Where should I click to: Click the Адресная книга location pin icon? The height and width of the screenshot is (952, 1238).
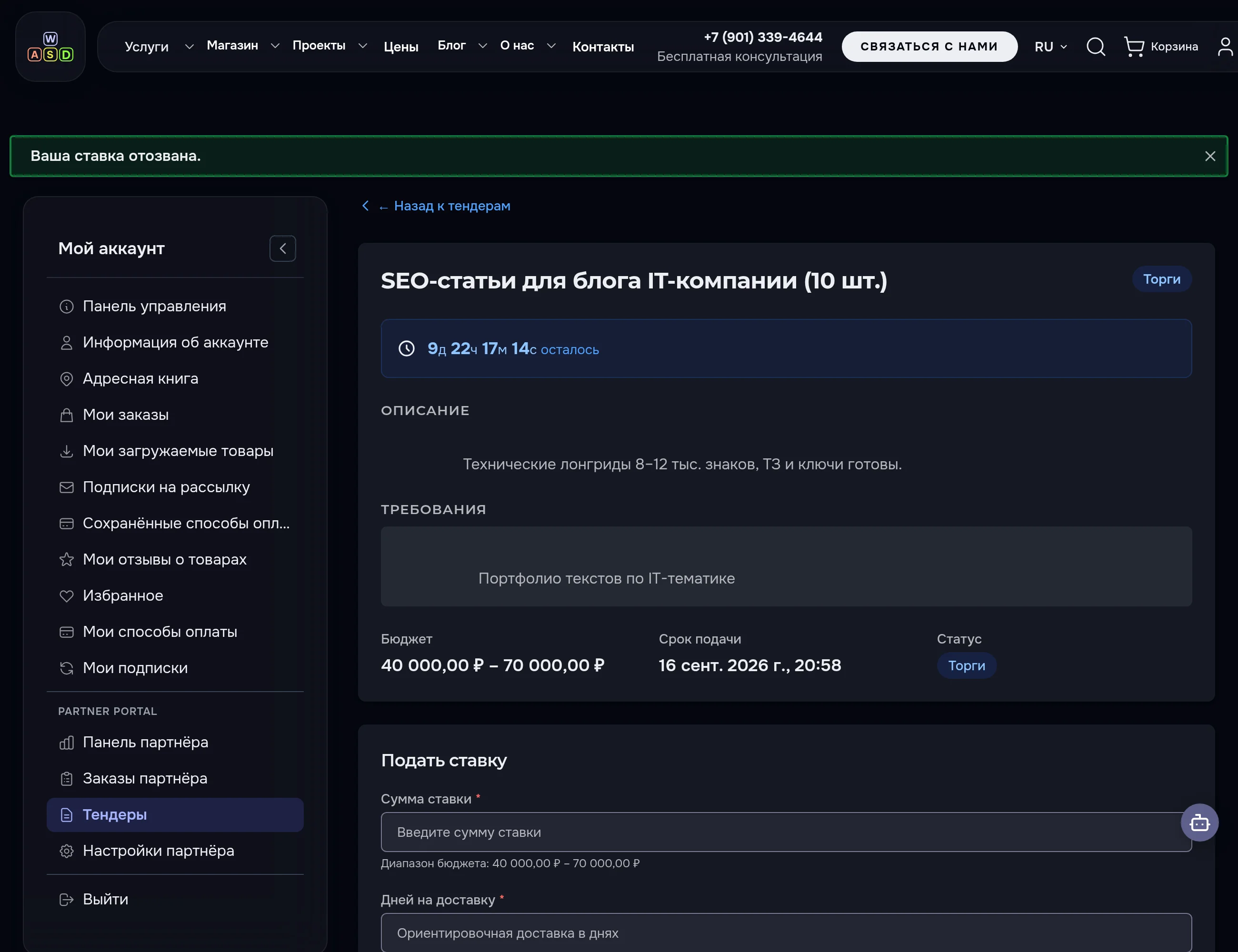tap(66, 379)
